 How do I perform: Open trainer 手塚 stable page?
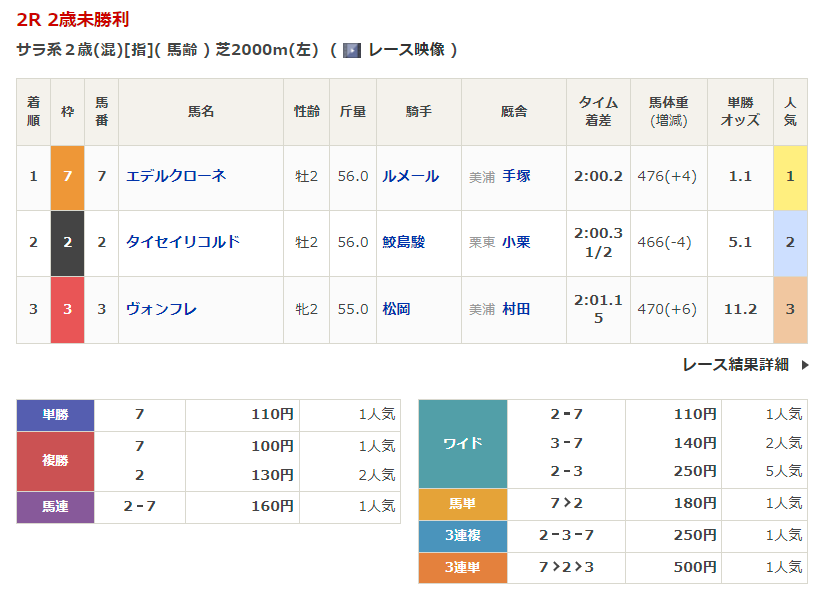516,176
